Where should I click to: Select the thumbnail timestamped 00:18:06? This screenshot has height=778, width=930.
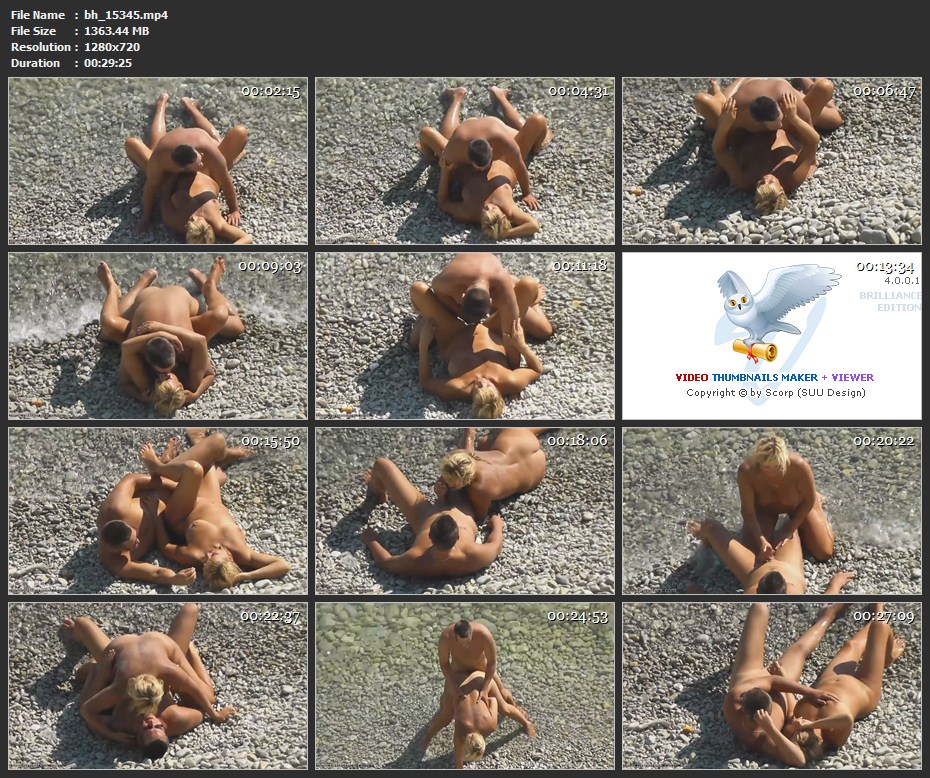pyautogui.click(x=465, y=511)
